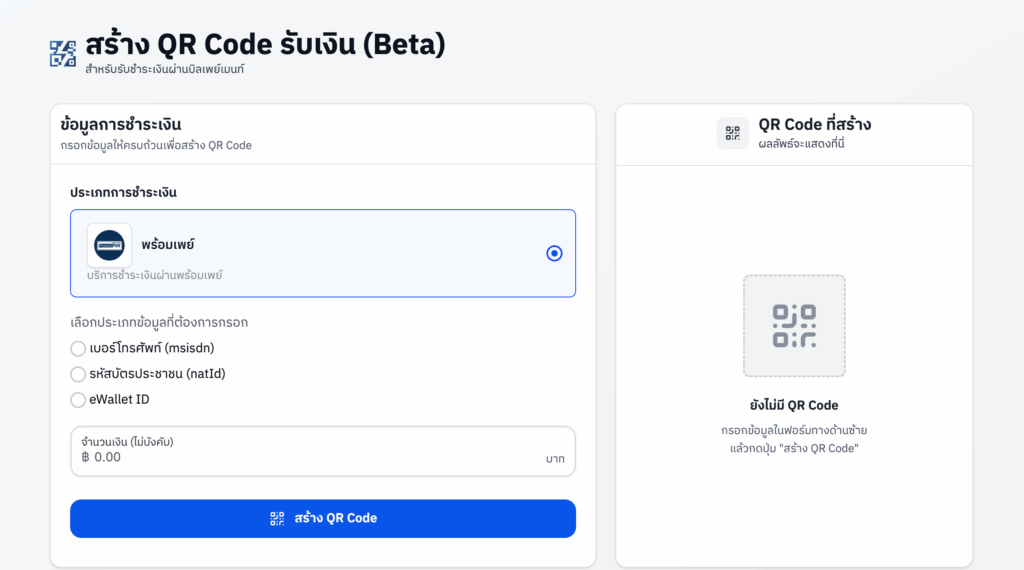The width and height of the screenshot is (1024, 570).
Task: Click the QR icon in the right panel header
Action: click(x=732, y=133)
